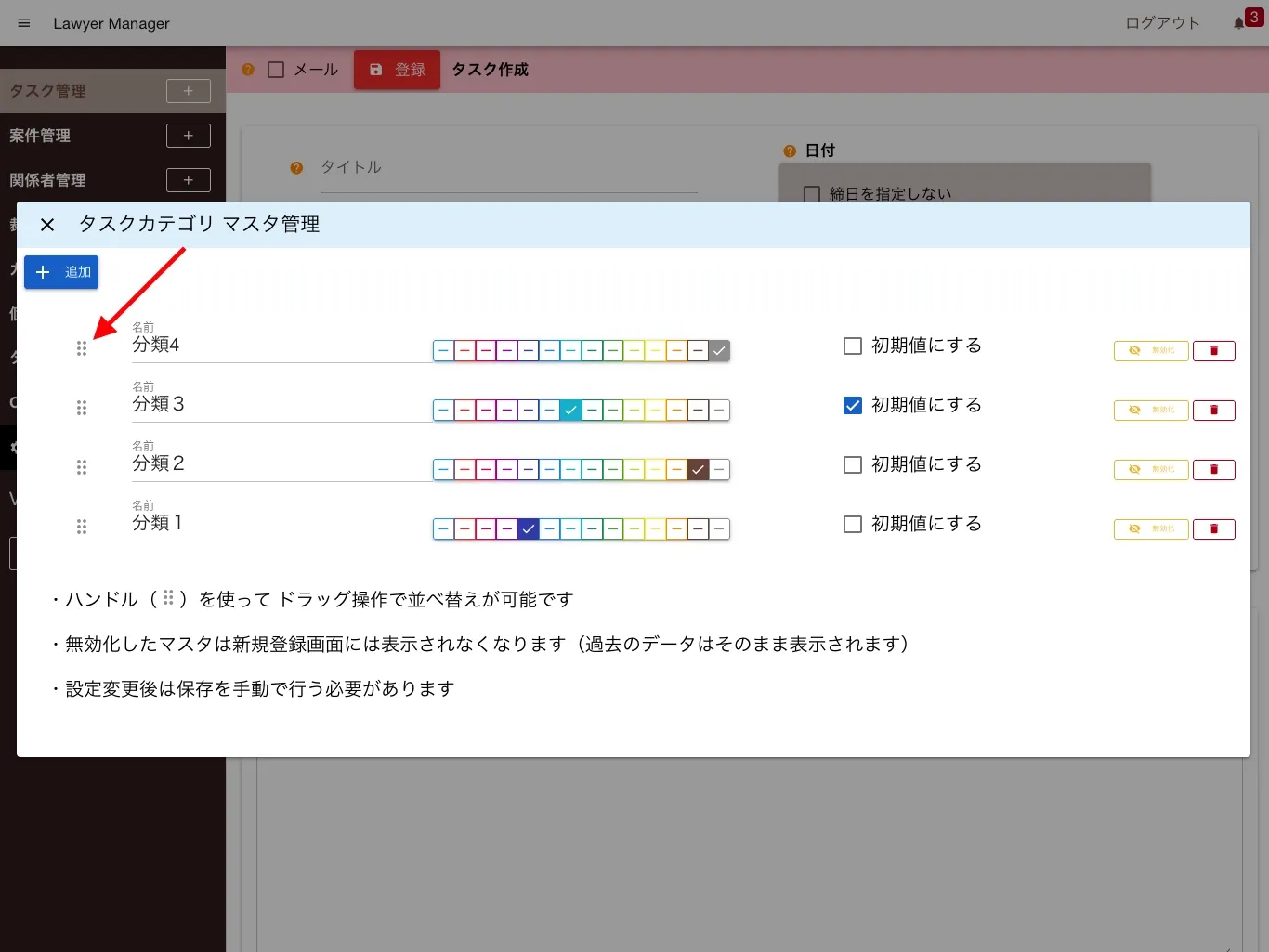Delete 分類1 with its trash icon
This screenshot has height=952, width=1269.
[x=1213, y=529]
